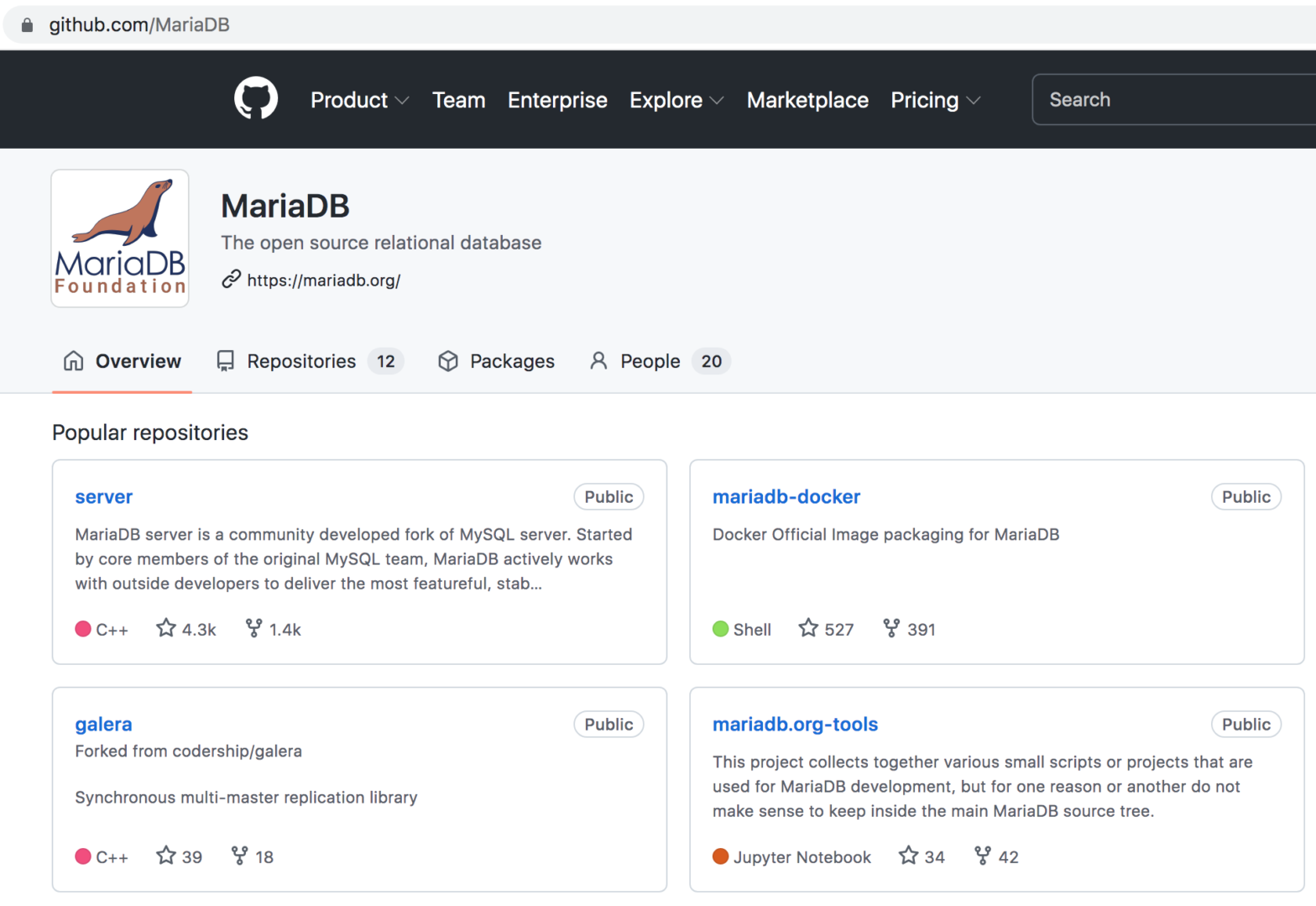Click fork icon on galera card
This screenshot has height=906, width=1316.
240,856
